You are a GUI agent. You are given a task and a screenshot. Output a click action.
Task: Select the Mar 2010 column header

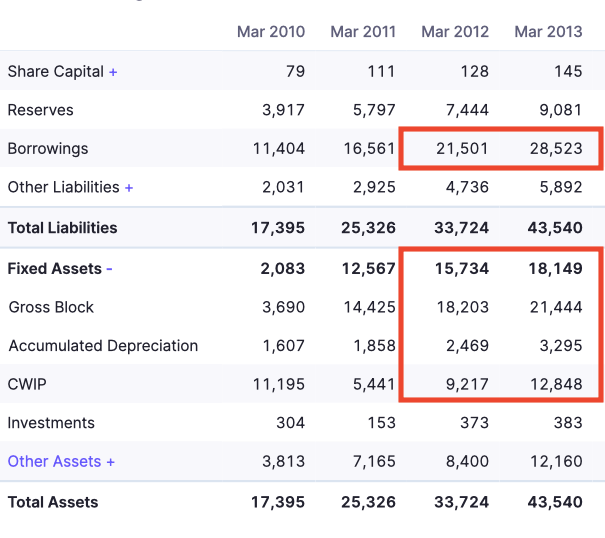click(x=271, y=32)
